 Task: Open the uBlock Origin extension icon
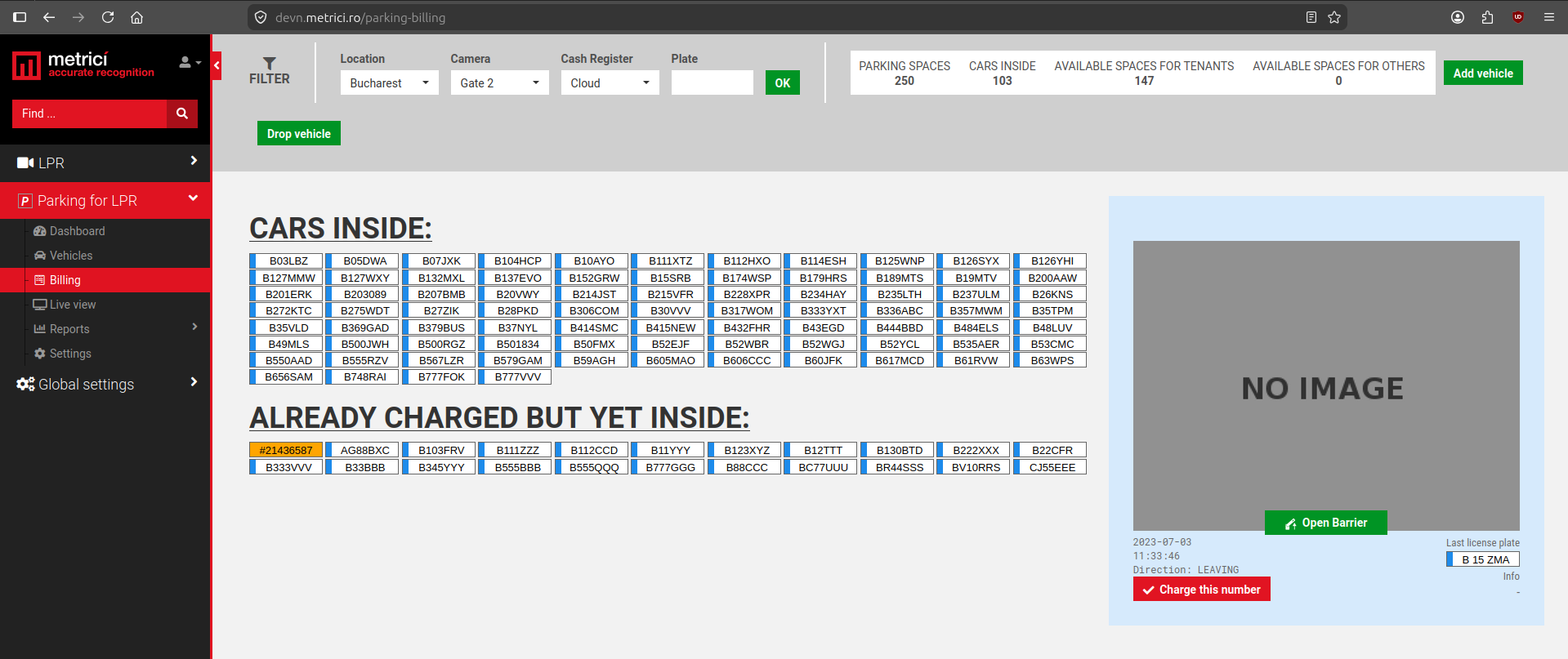1518,17
